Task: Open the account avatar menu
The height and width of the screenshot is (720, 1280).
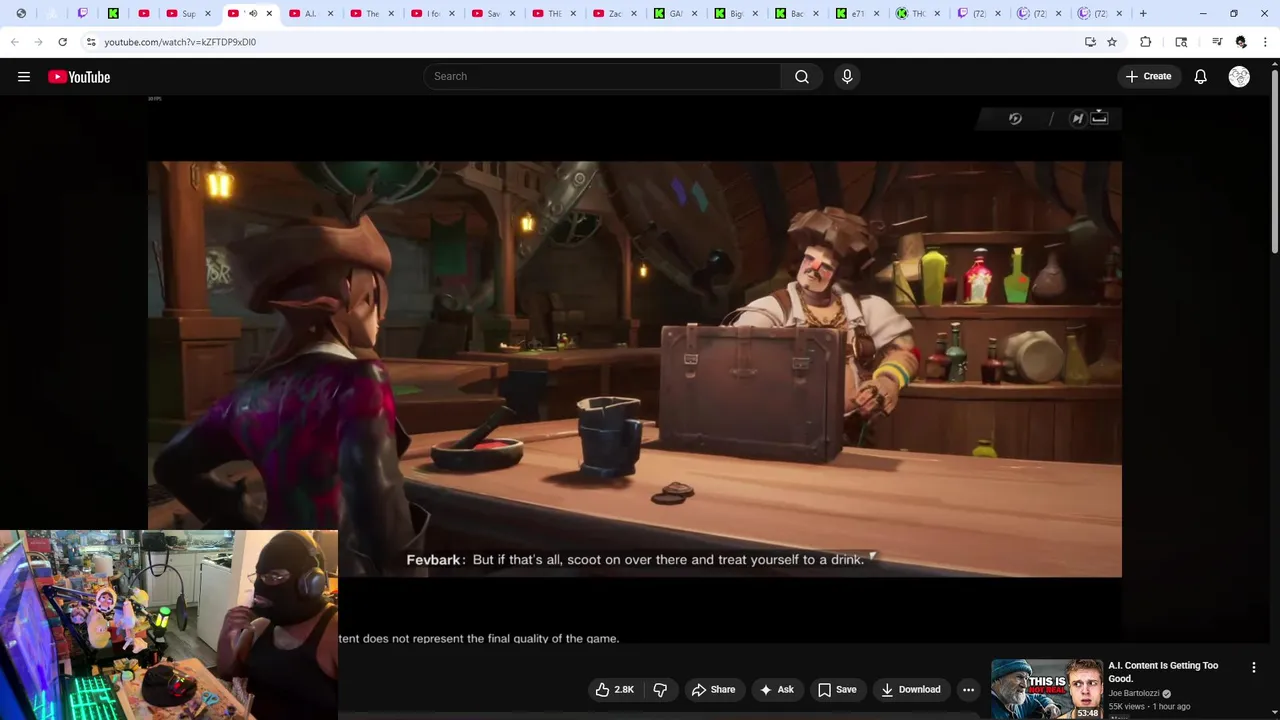Action: point(1239,77)
